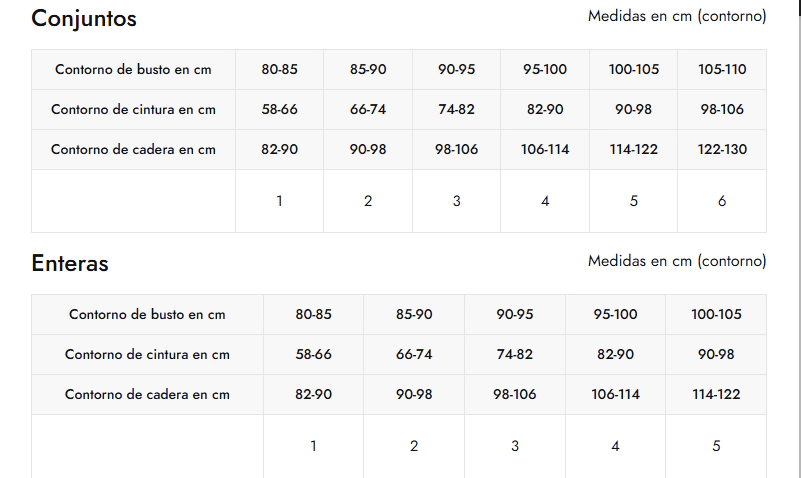The width and height of the screenshot is (801, 478).
Task: Click the 58-66 cintura cell in Enteras
Action: (x=313, y=354)
